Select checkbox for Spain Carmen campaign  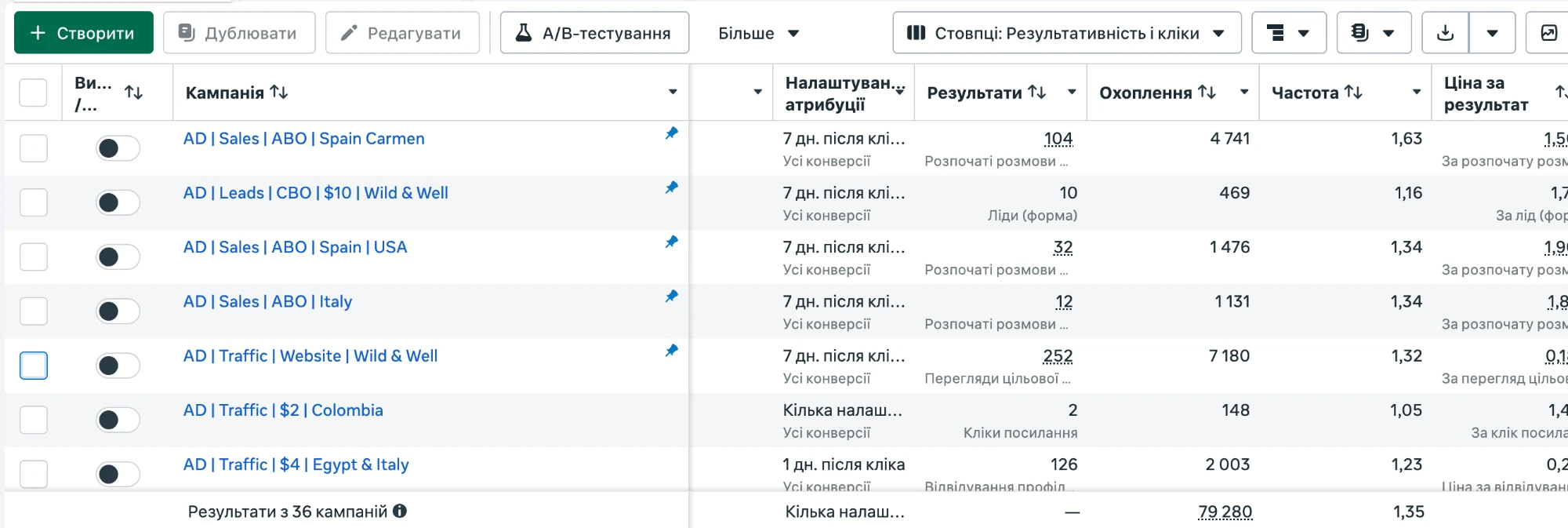pos(33,148)
